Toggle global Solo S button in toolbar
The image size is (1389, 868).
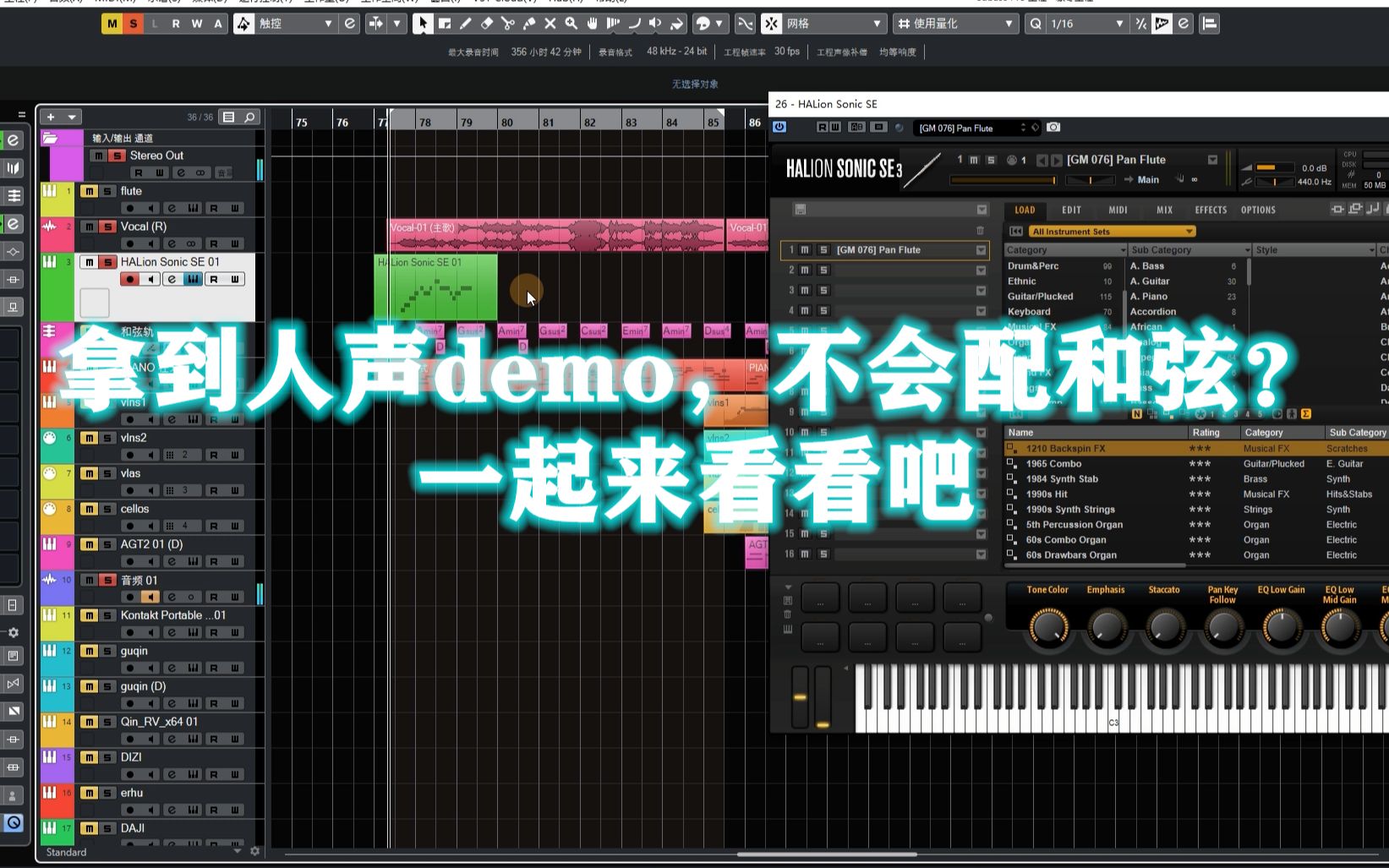click(133, 24)
